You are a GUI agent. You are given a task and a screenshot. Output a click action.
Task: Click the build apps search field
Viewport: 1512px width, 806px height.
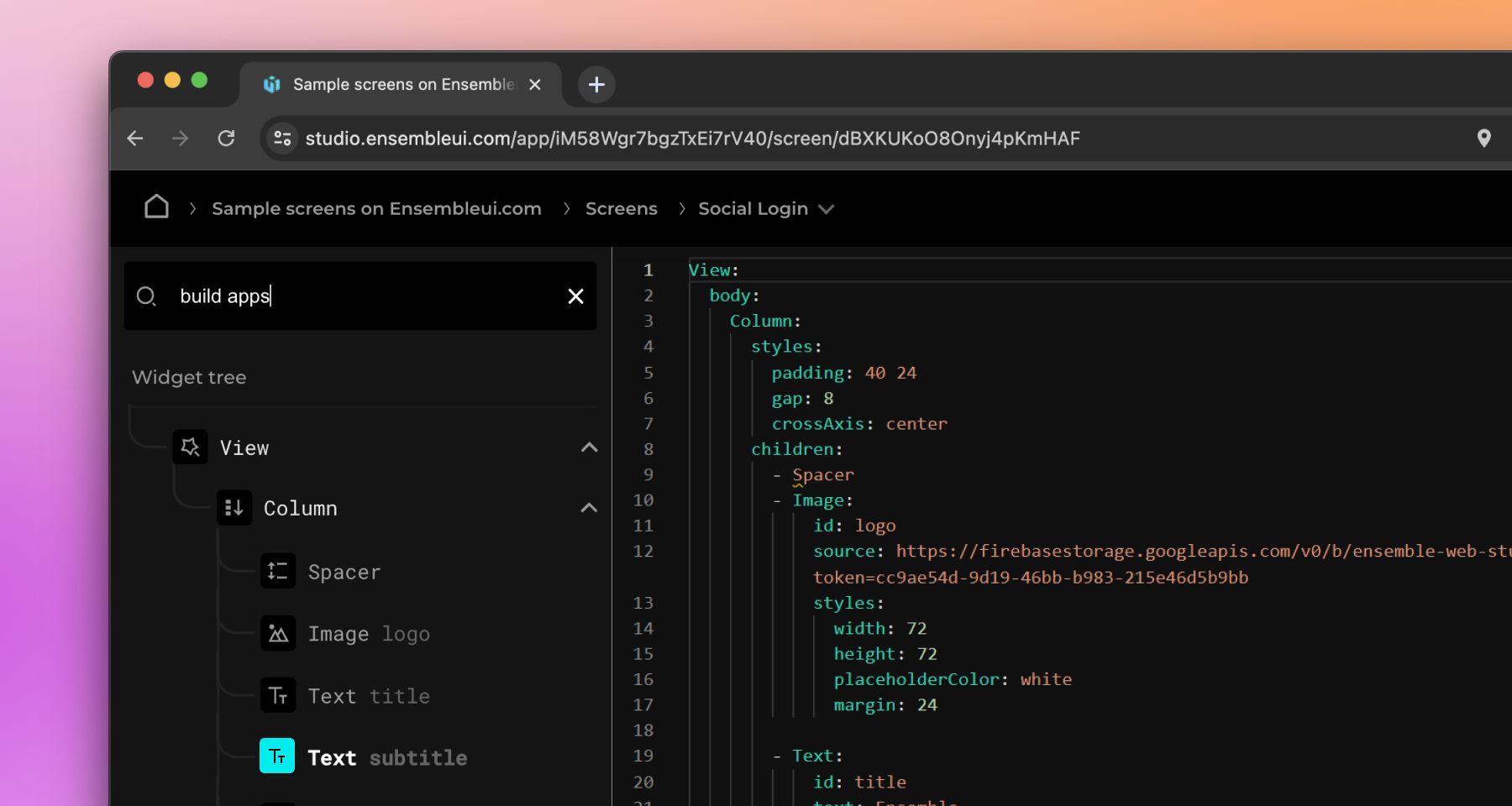pos(360,296)
